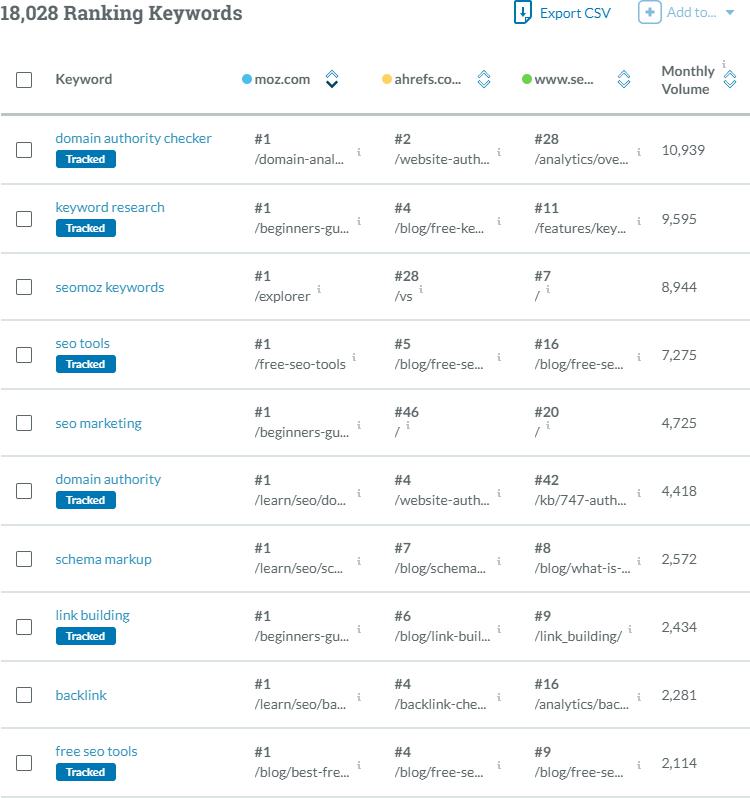Toggle checkbox for backlink keyword row
The width and height of the screenshot is (750, 798).
coord(24,695)
